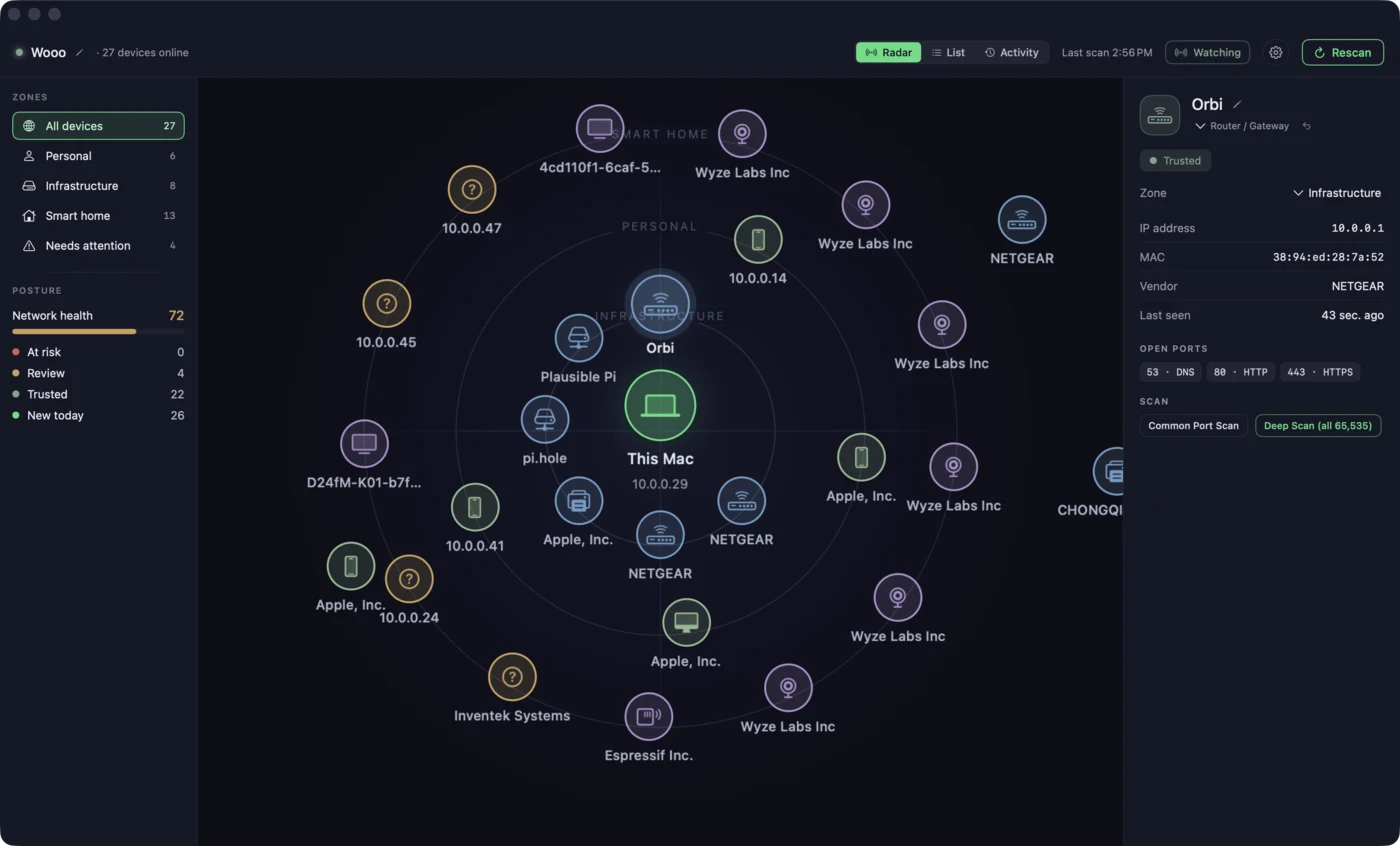Select the Needs attention zone
Screen dimensions: 1400x846
(x=98, y=246)
